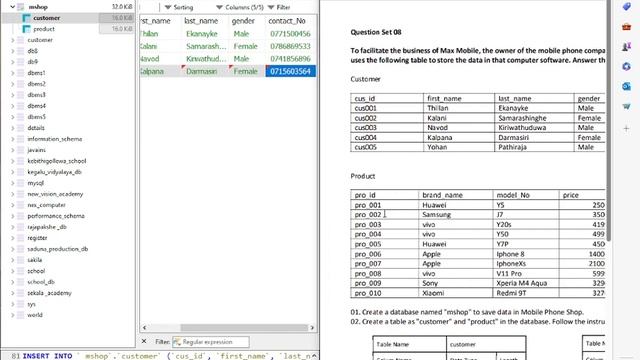Click the contact cell 0786869533
This screenshot has height=360, width=640.
[291, 47]
